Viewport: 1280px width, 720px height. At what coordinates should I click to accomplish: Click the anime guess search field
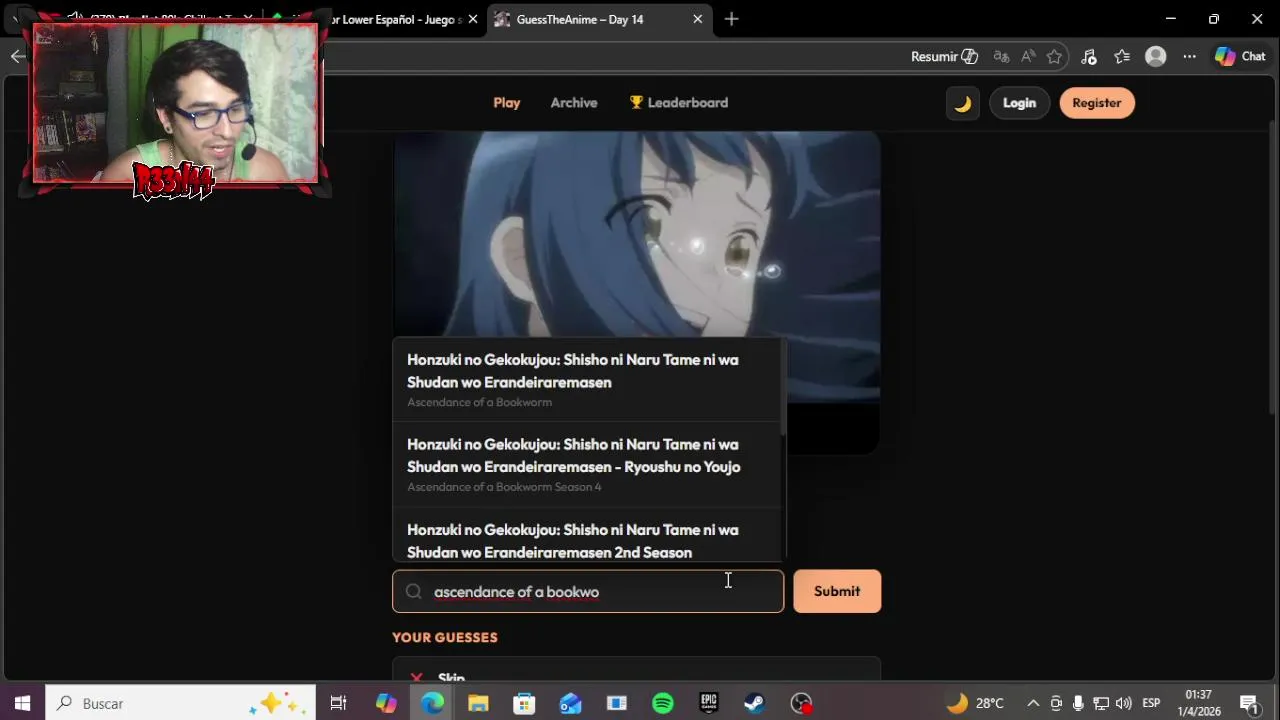coord(588,591)
